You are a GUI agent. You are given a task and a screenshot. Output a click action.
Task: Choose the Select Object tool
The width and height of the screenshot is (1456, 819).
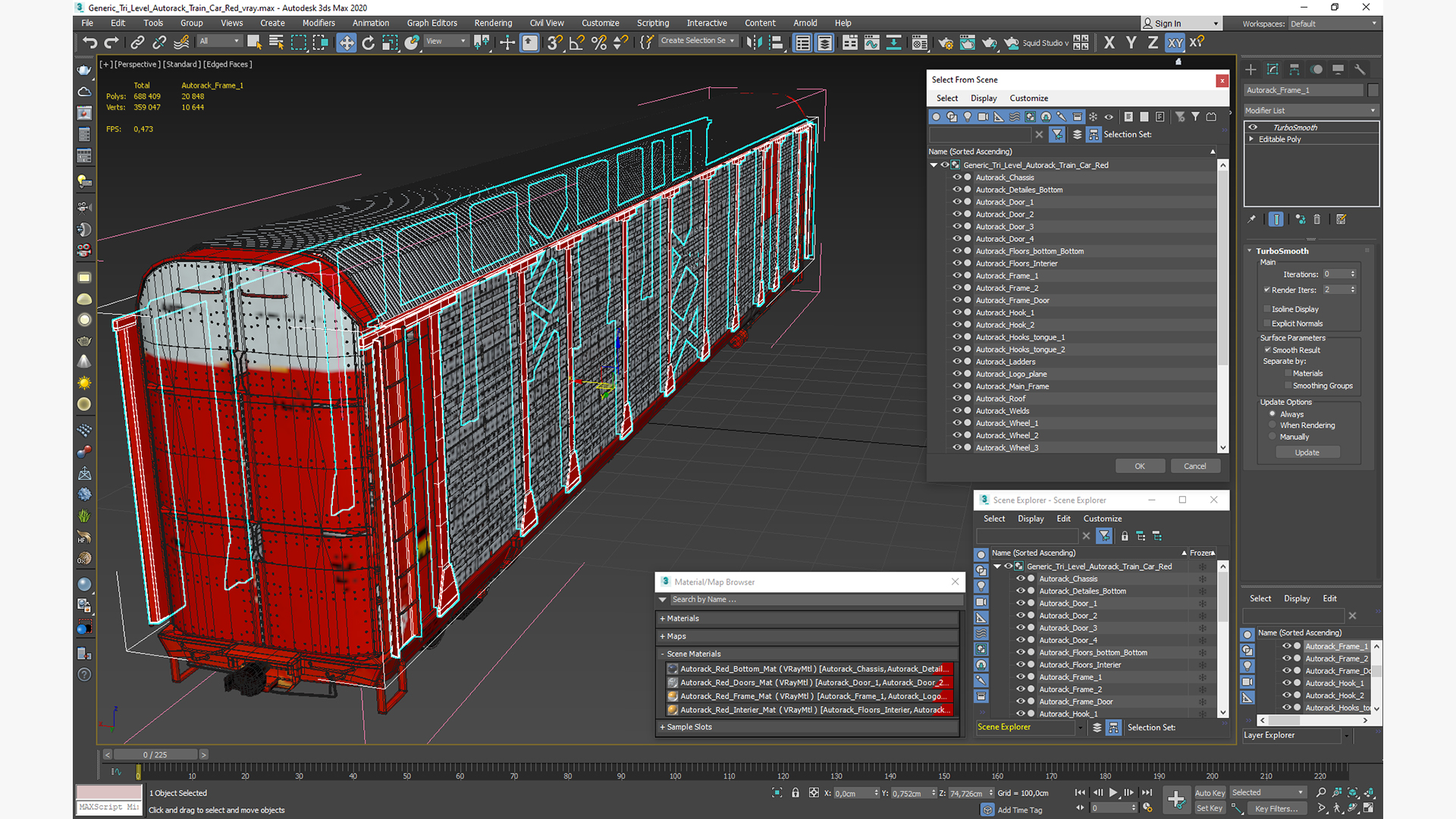pos(254,42)
